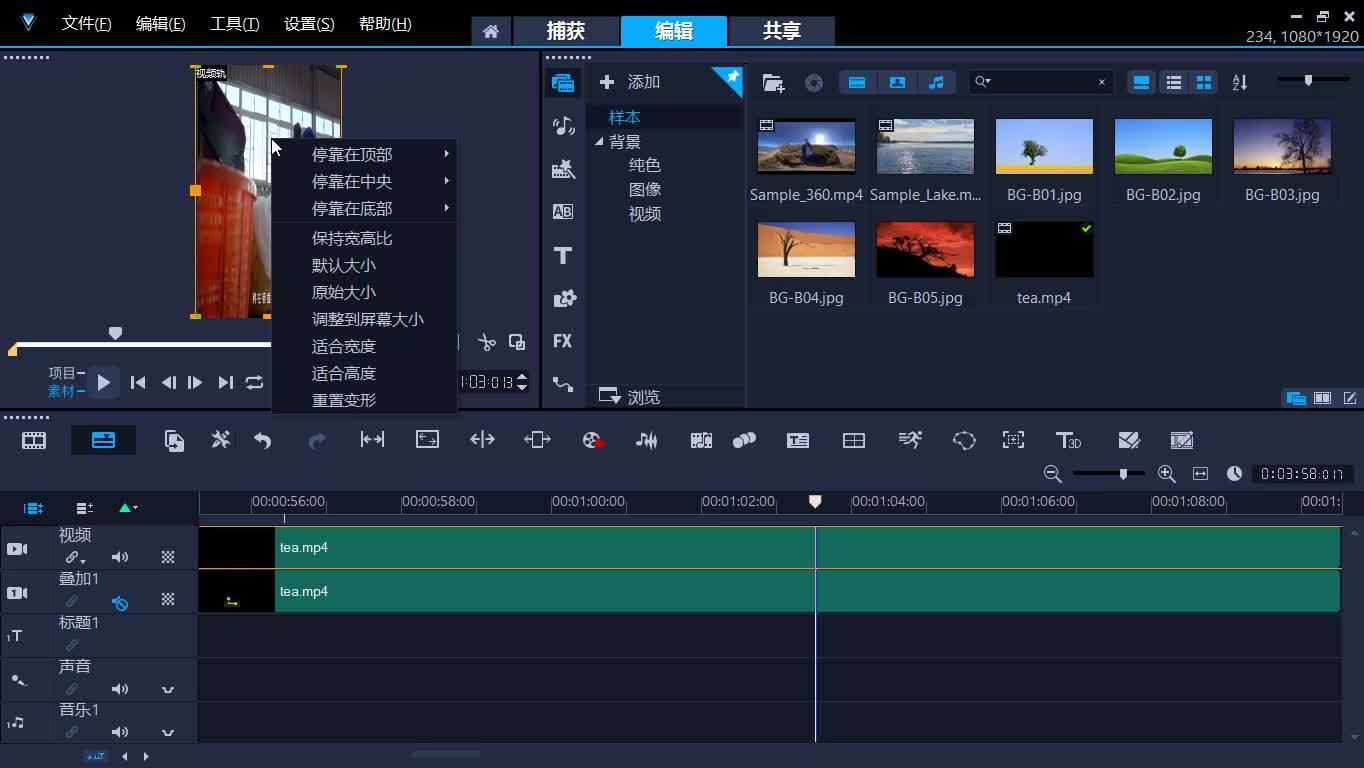Open the sound mixer tool
The width and height of the screenshot is (1364, 768).
point(646,440)
